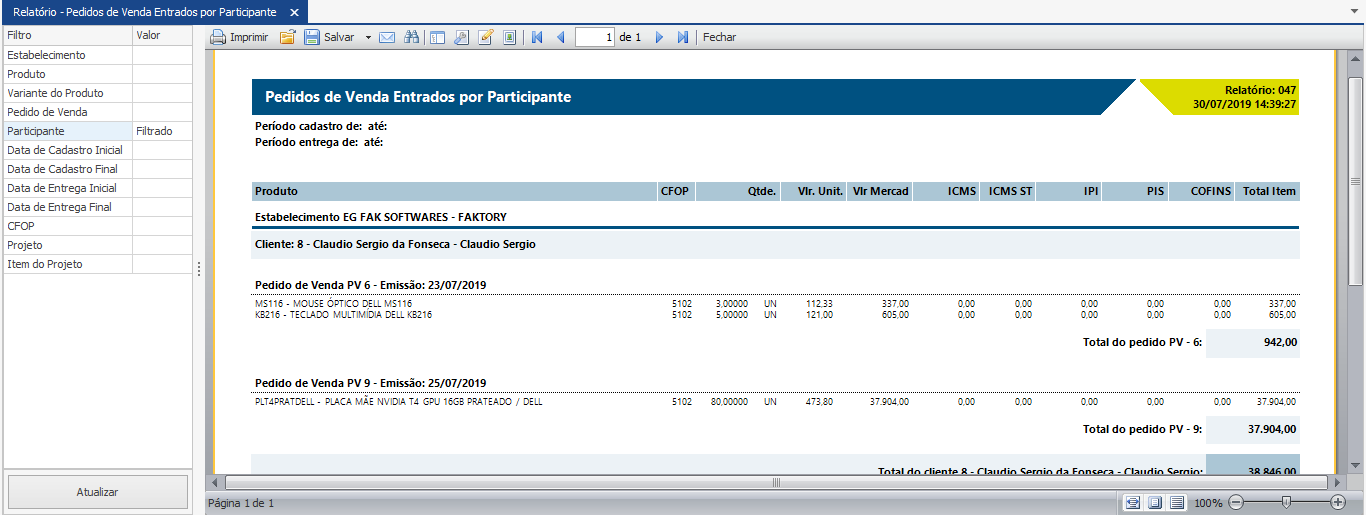Screen dimensions: 1366x515
Task: Go to next page arrow
Action: (659, 37)
